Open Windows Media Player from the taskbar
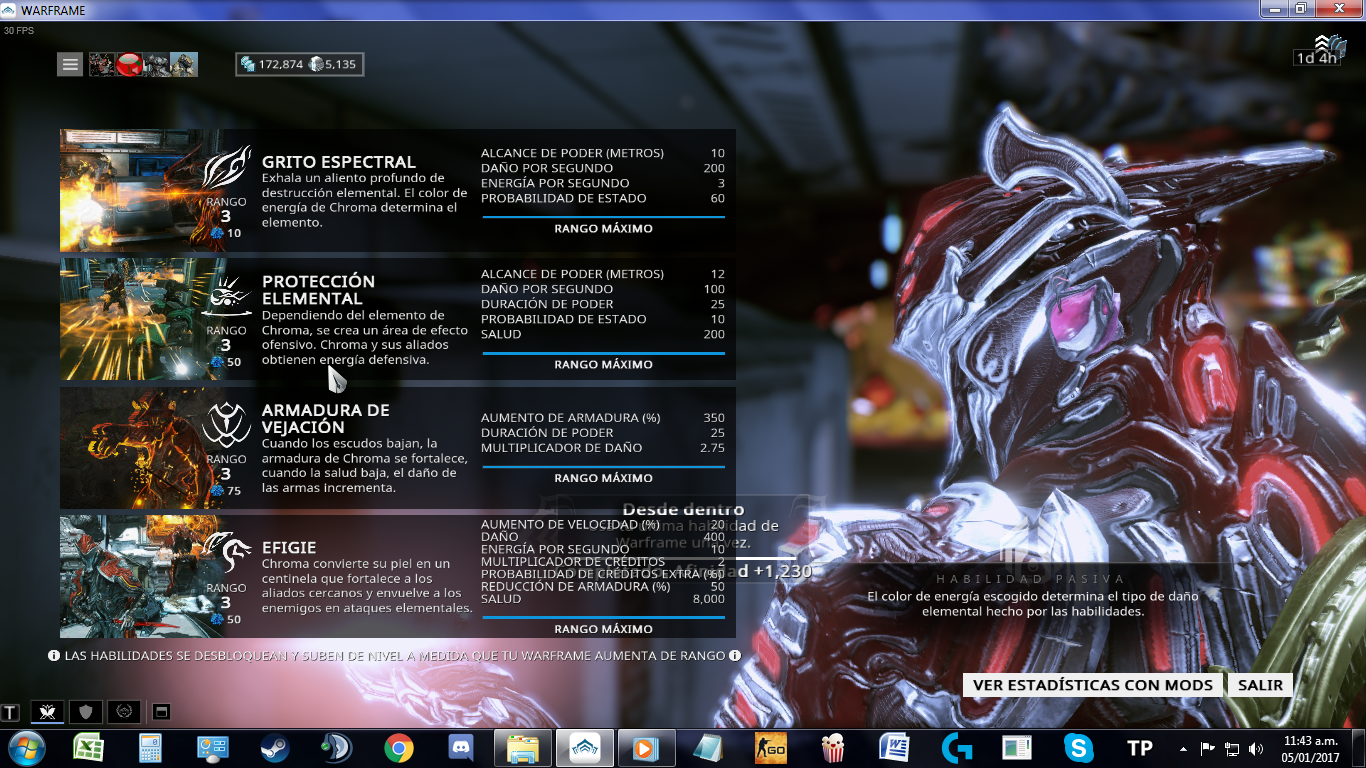Viewport: 1366px width, 768px height. click(x=646, y=748)
